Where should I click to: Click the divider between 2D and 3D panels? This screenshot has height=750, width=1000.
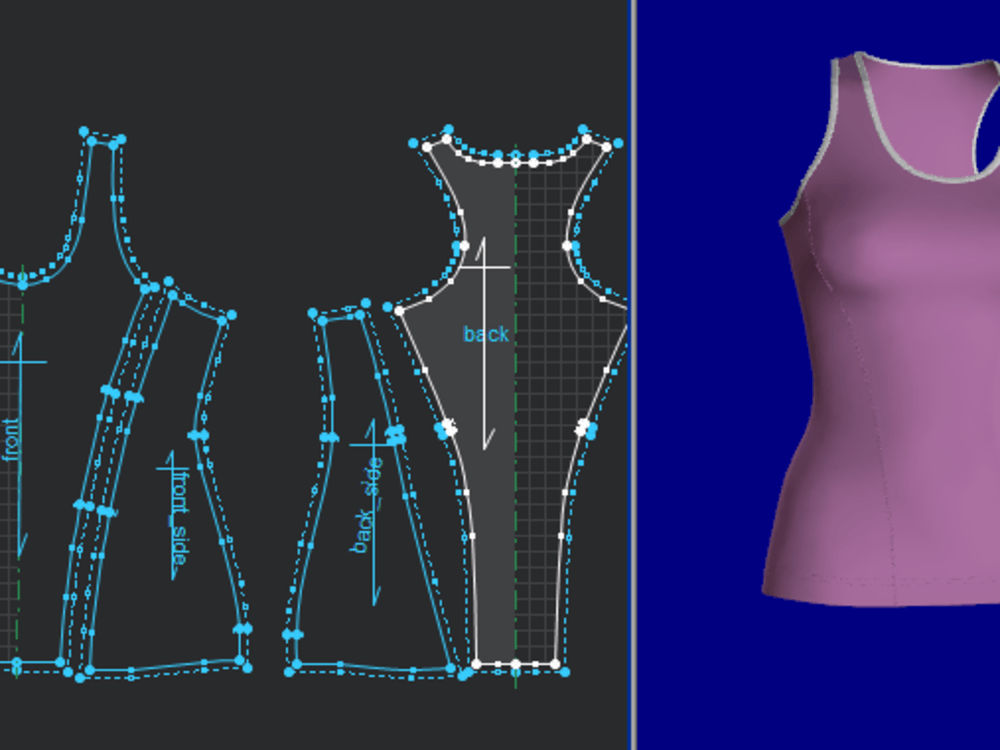pos(634,375)
